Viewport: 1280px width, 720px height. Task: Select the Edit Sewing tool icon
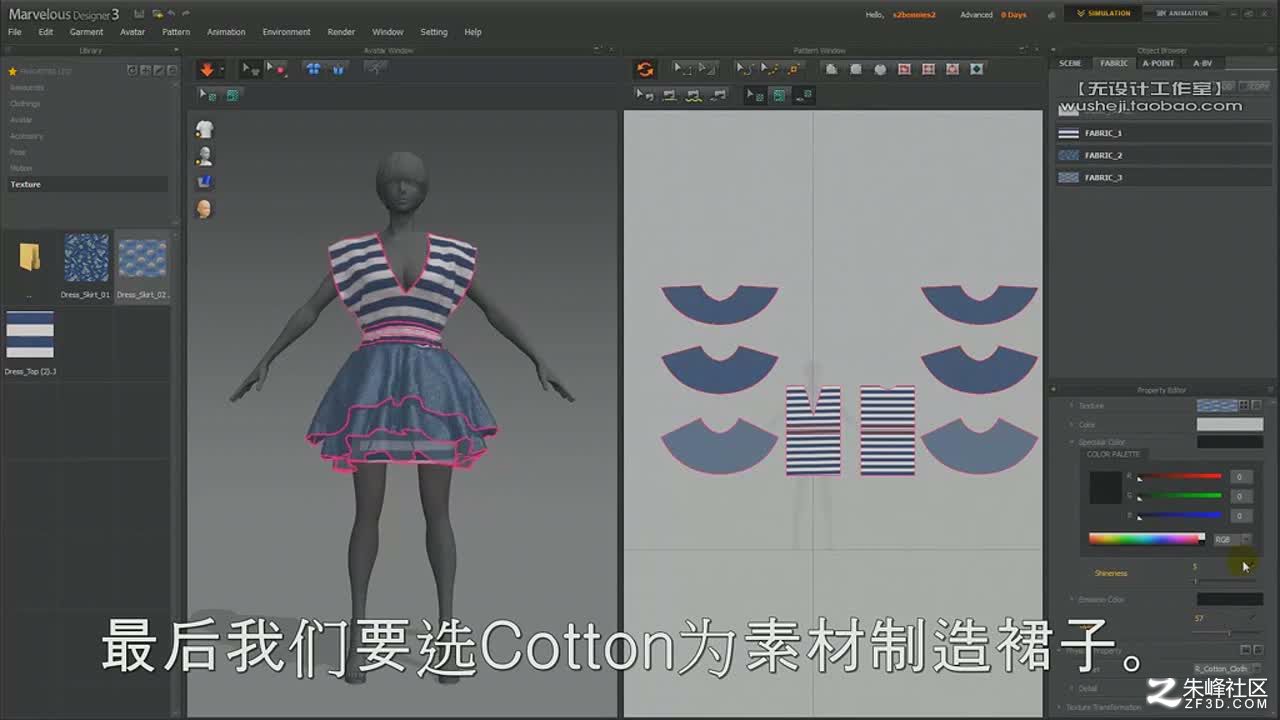pyautogui.click(x=645, y=95)
